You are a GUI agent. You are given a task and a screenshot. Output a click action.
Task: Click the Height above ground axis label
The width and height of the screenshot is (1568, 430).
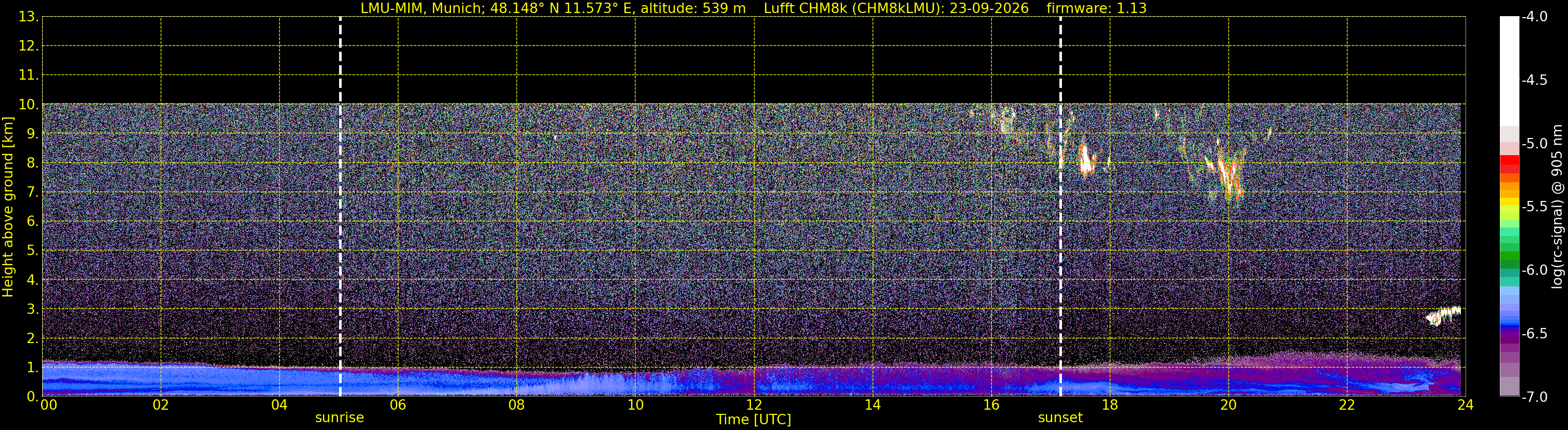click(x=8, y=207)
